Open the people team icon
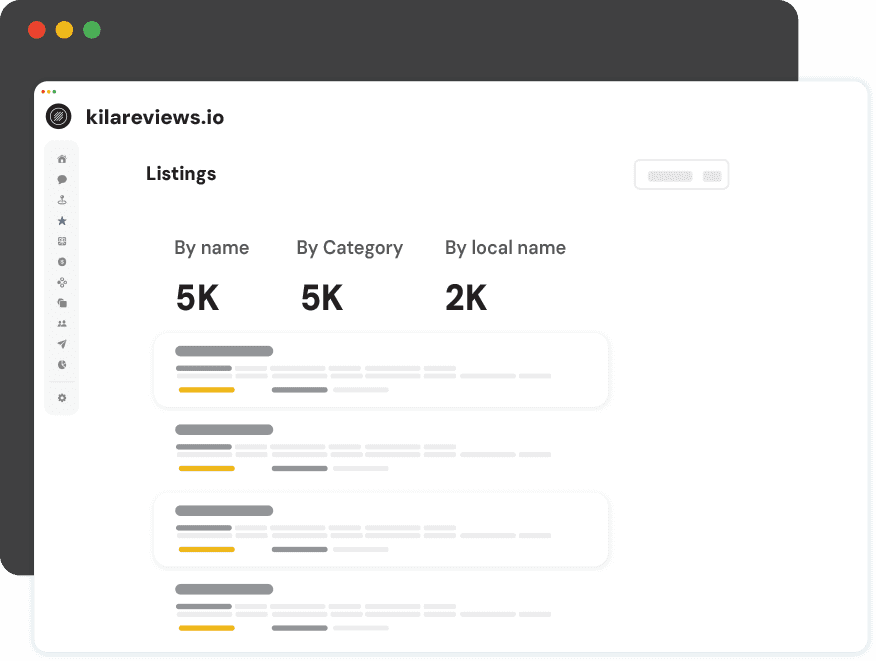Screen dimensions: 876x661 point(62,324)
